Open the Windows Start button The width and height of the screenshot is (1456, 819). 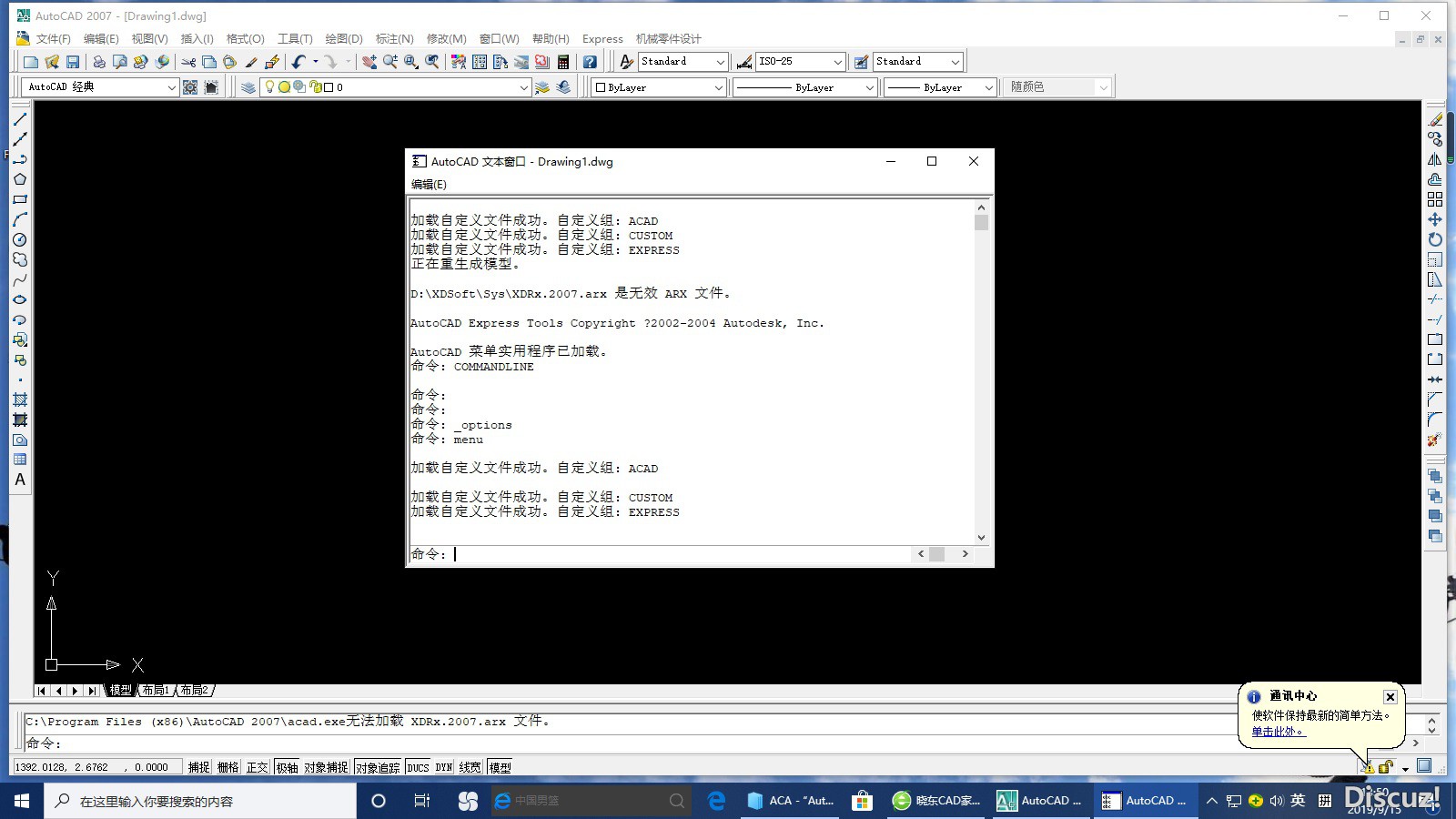pos(22,801)
